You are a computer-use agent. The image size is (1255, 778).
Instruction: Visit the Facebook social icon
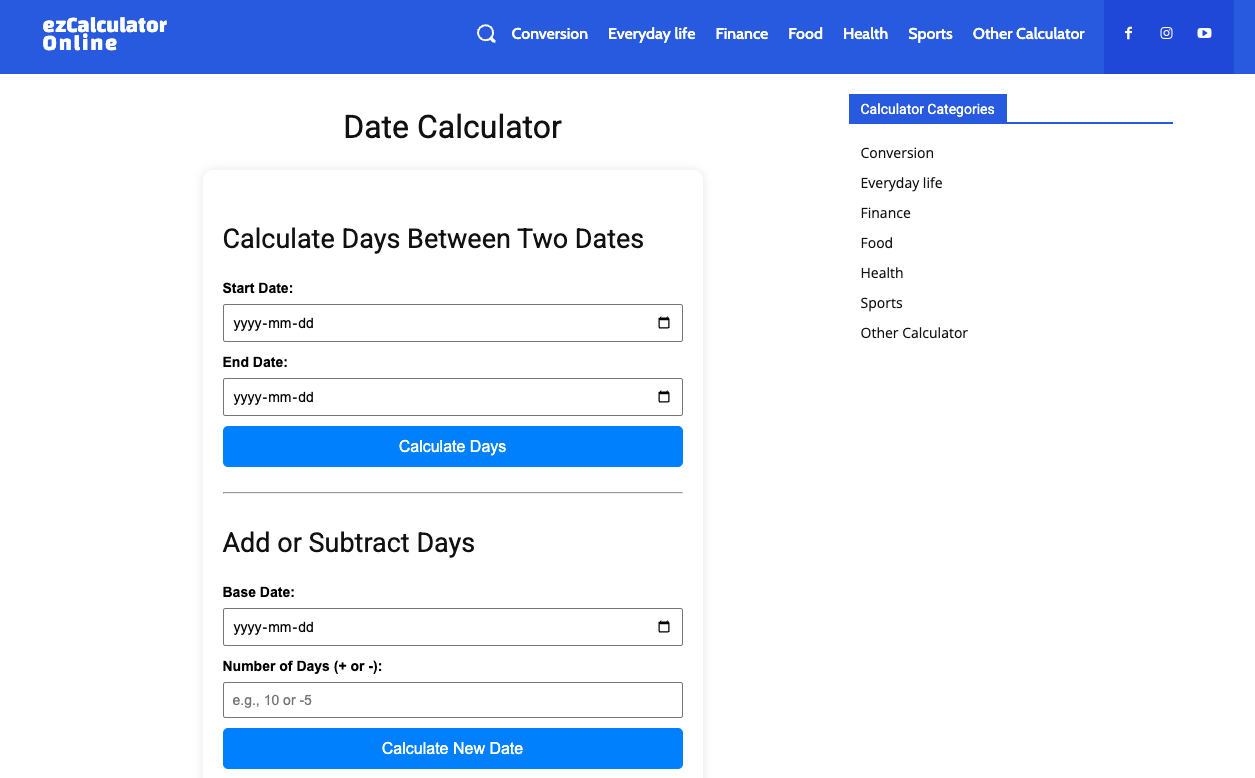1128,33
